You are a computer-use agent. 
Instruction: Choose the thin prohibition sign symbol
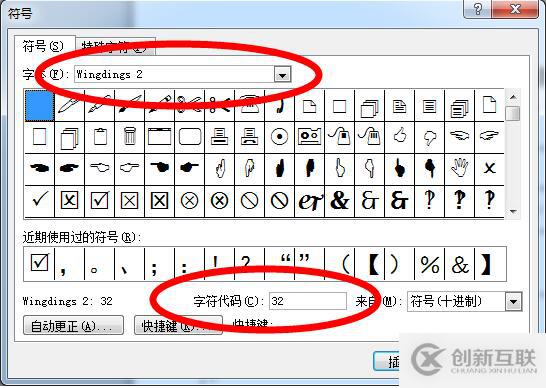click(x=249, y=201)
